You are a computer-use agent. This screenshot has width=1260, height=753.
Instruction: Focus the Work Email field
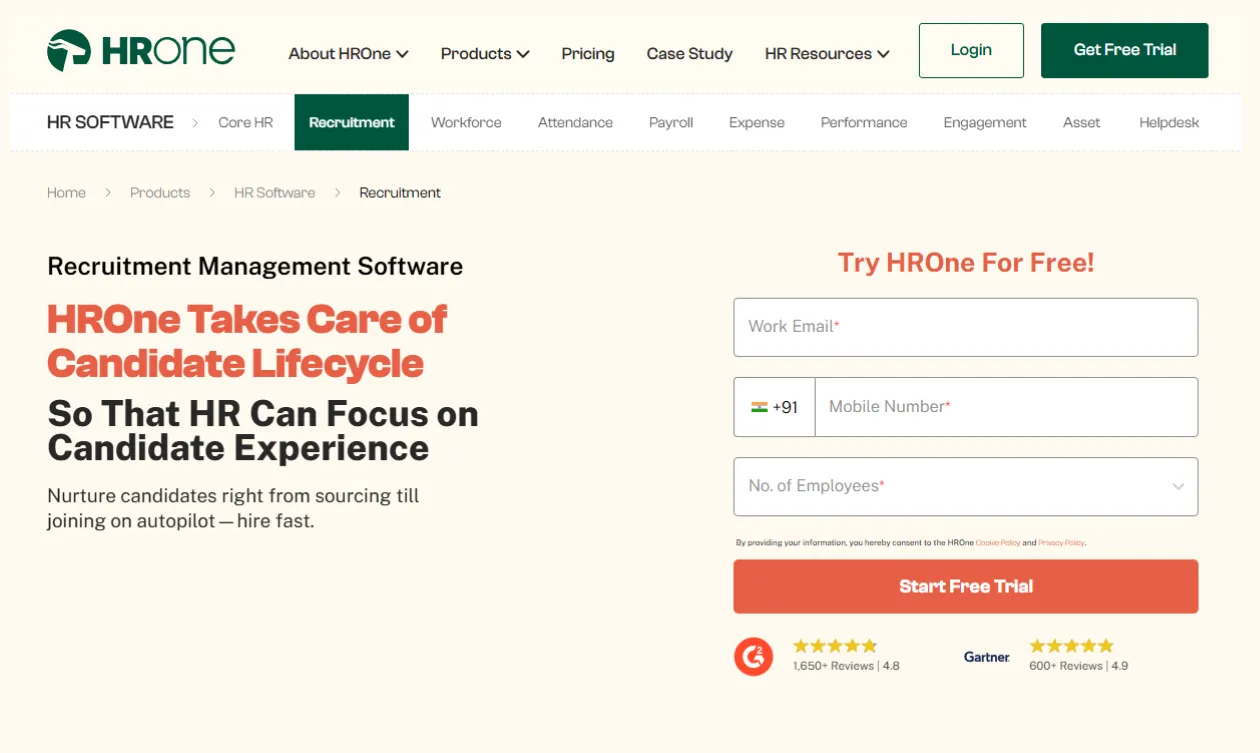(966, 327)
